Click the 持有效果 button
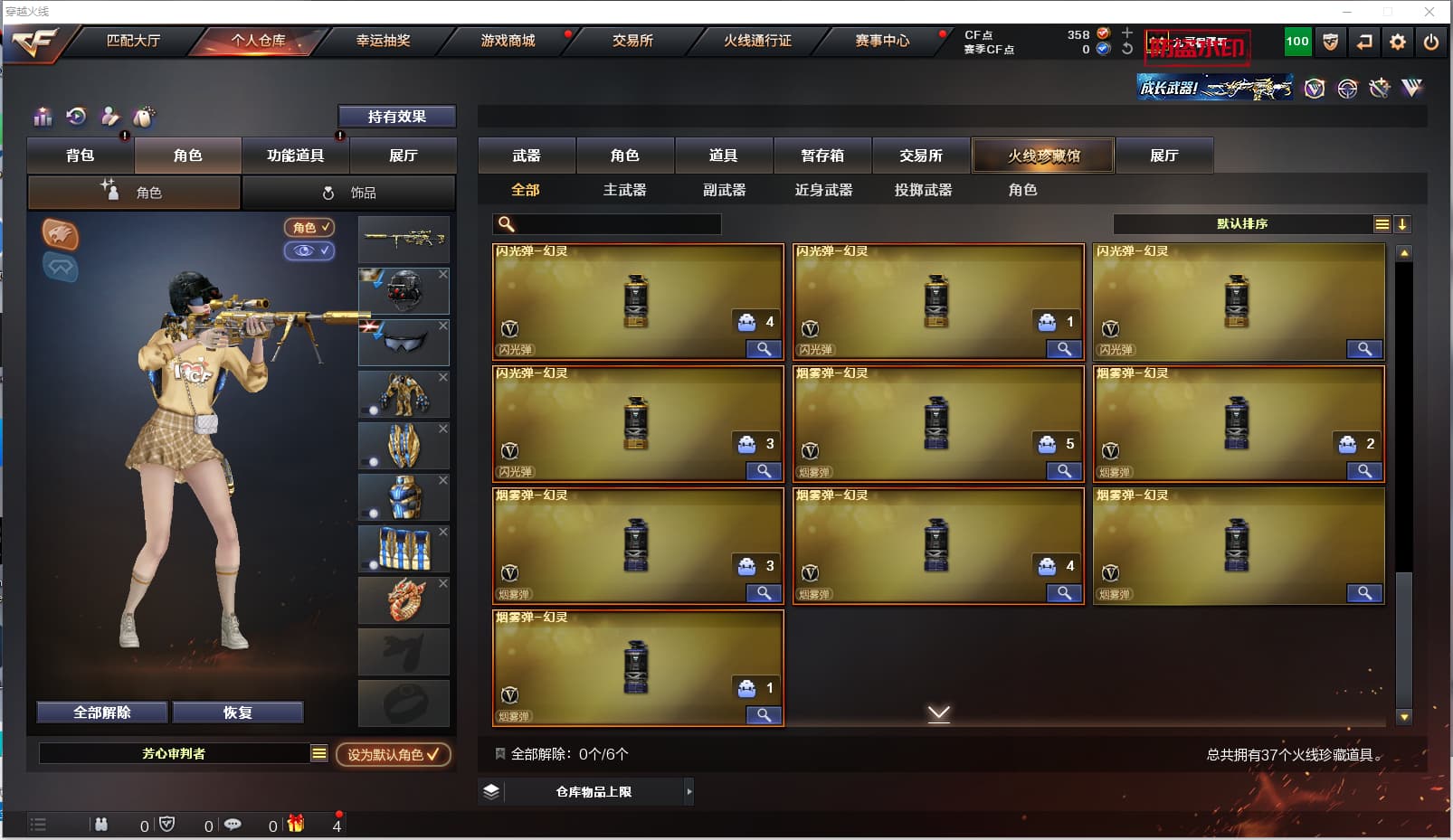Screen dimensions: 1453x840 click(x=397, y=117)
